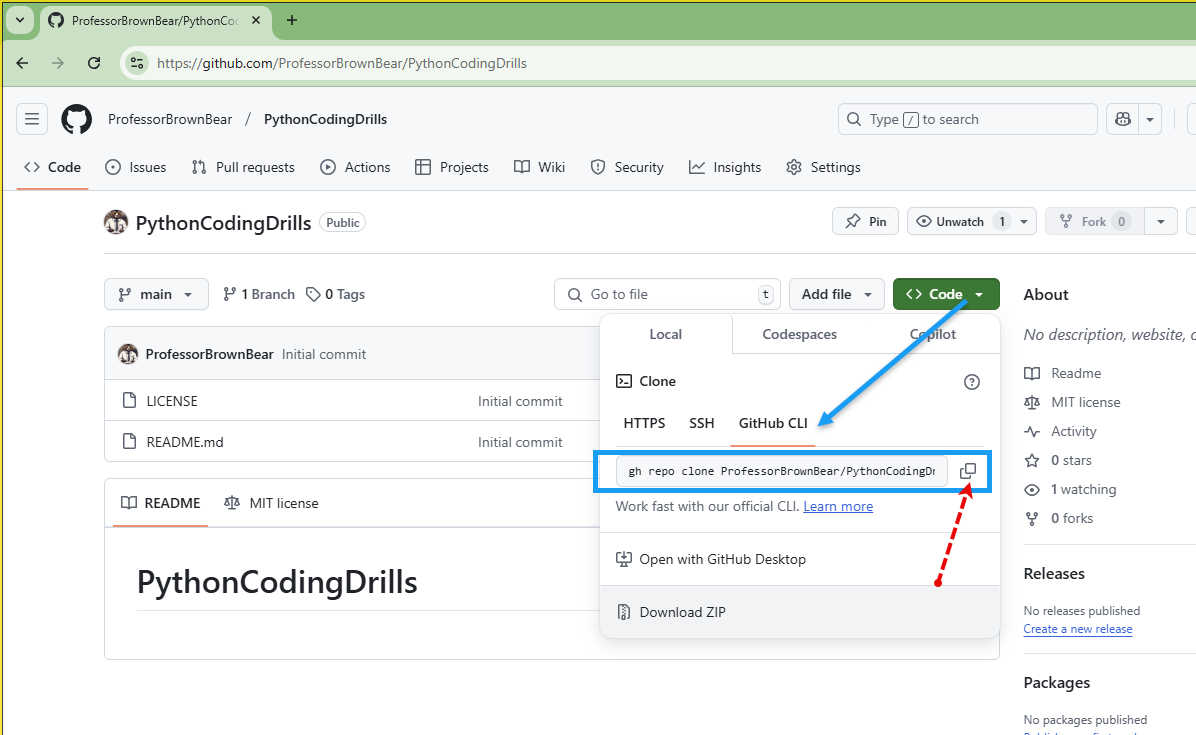Expand the Add file dropdown

(x=837, y=294)
